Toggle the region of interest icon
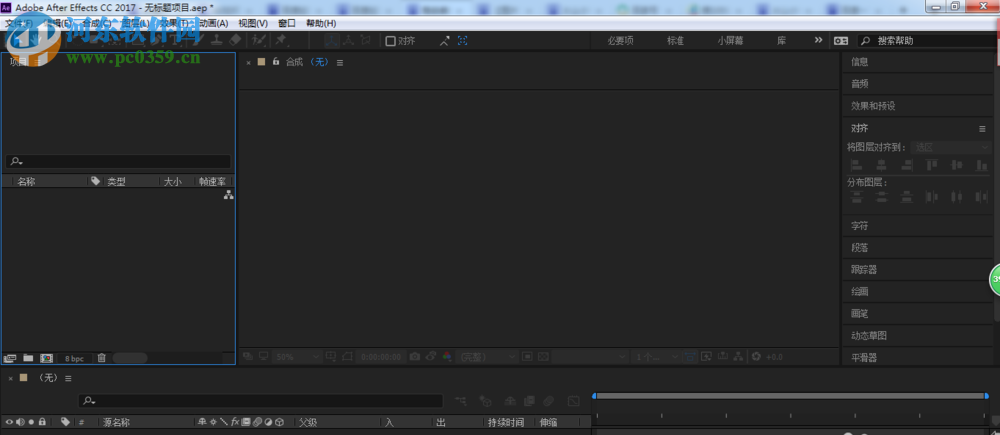This screenshot has height=435, width=1000. [x=527, y=357]
